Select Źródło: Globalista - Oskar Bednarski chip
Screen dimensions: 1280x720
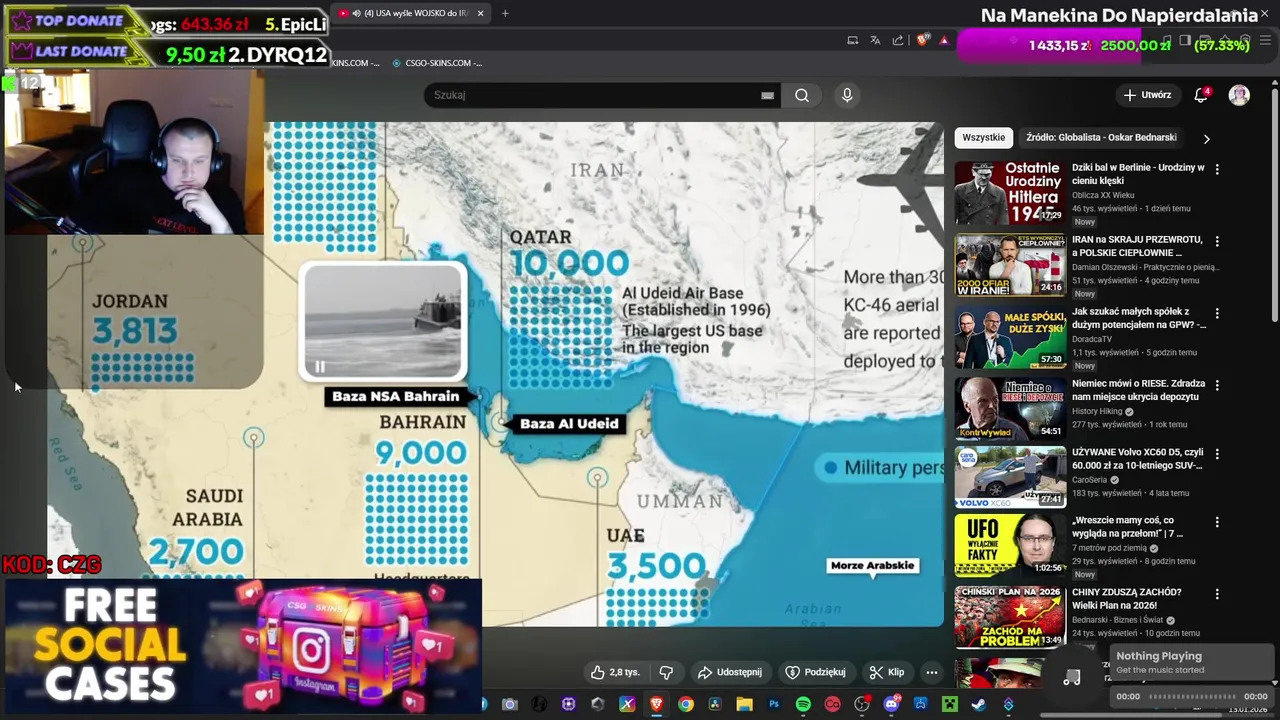(x=1101, y=137)
